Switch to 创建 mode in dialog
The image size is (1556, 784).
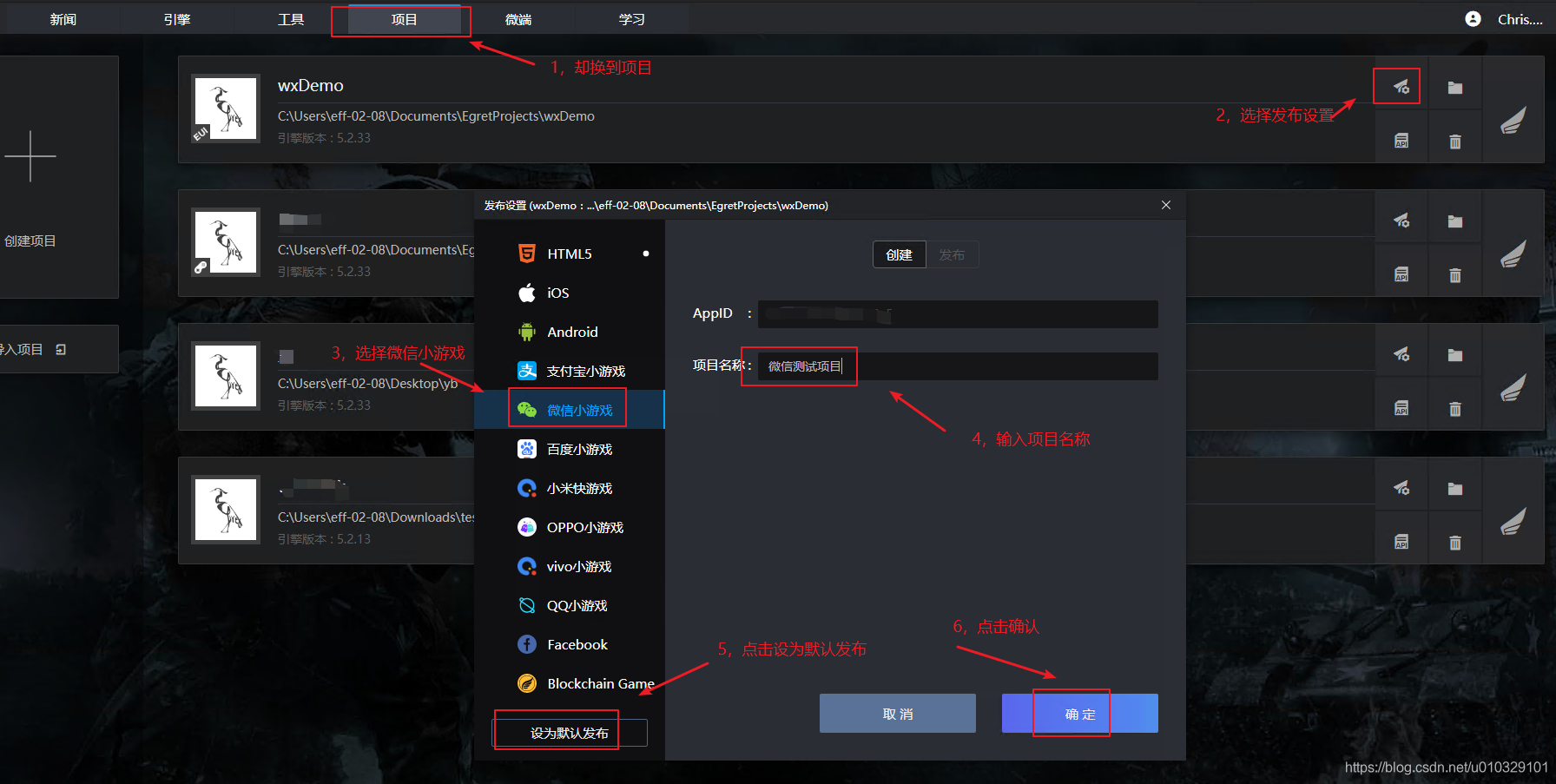coord(900,254)
